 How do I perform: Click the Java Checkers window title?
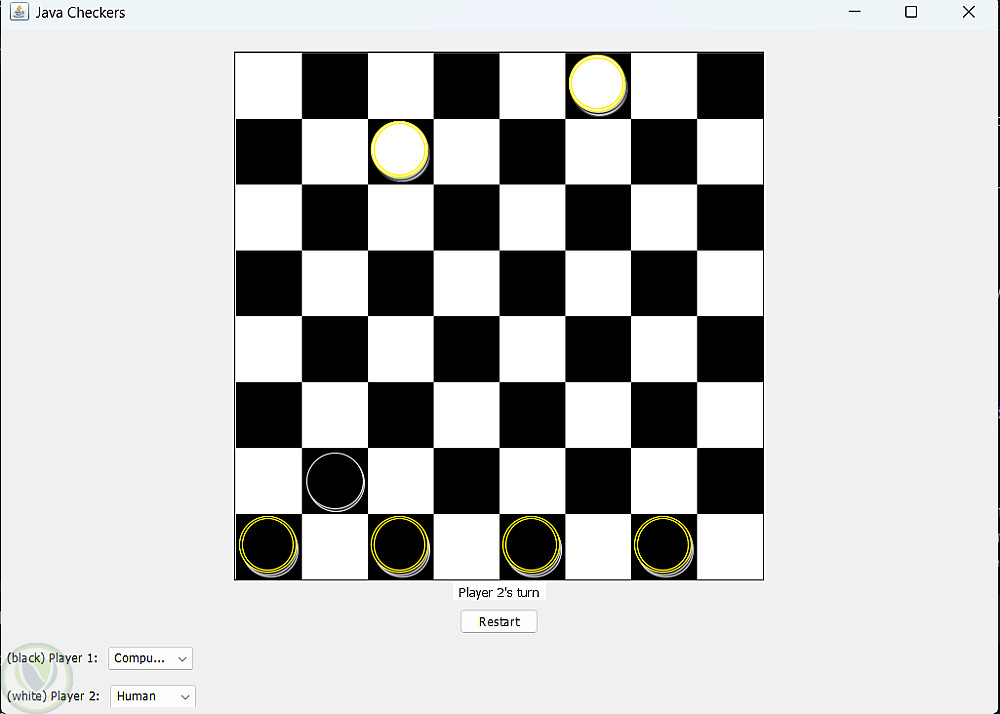tap(80, 13)
